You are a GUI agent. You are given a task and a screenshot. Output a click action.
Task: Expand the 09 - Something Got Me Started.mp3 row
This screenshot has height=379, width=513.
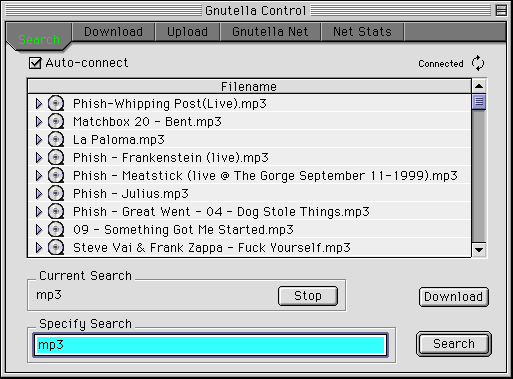(x=39, y=230)
